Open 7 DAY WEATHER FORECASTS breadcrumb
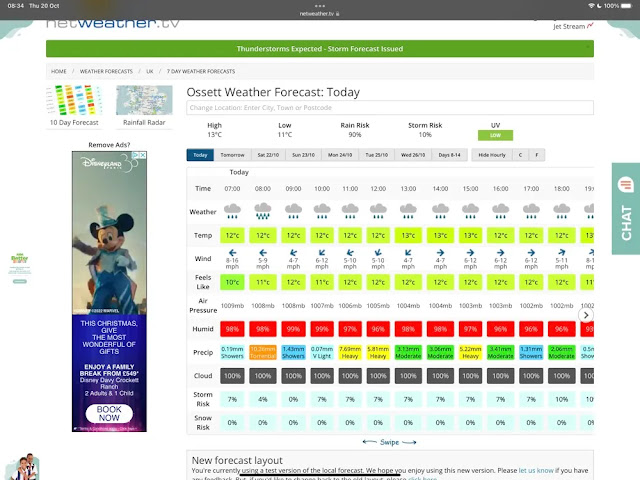Screen dimensions: 640x480 (x=201, y=71)
